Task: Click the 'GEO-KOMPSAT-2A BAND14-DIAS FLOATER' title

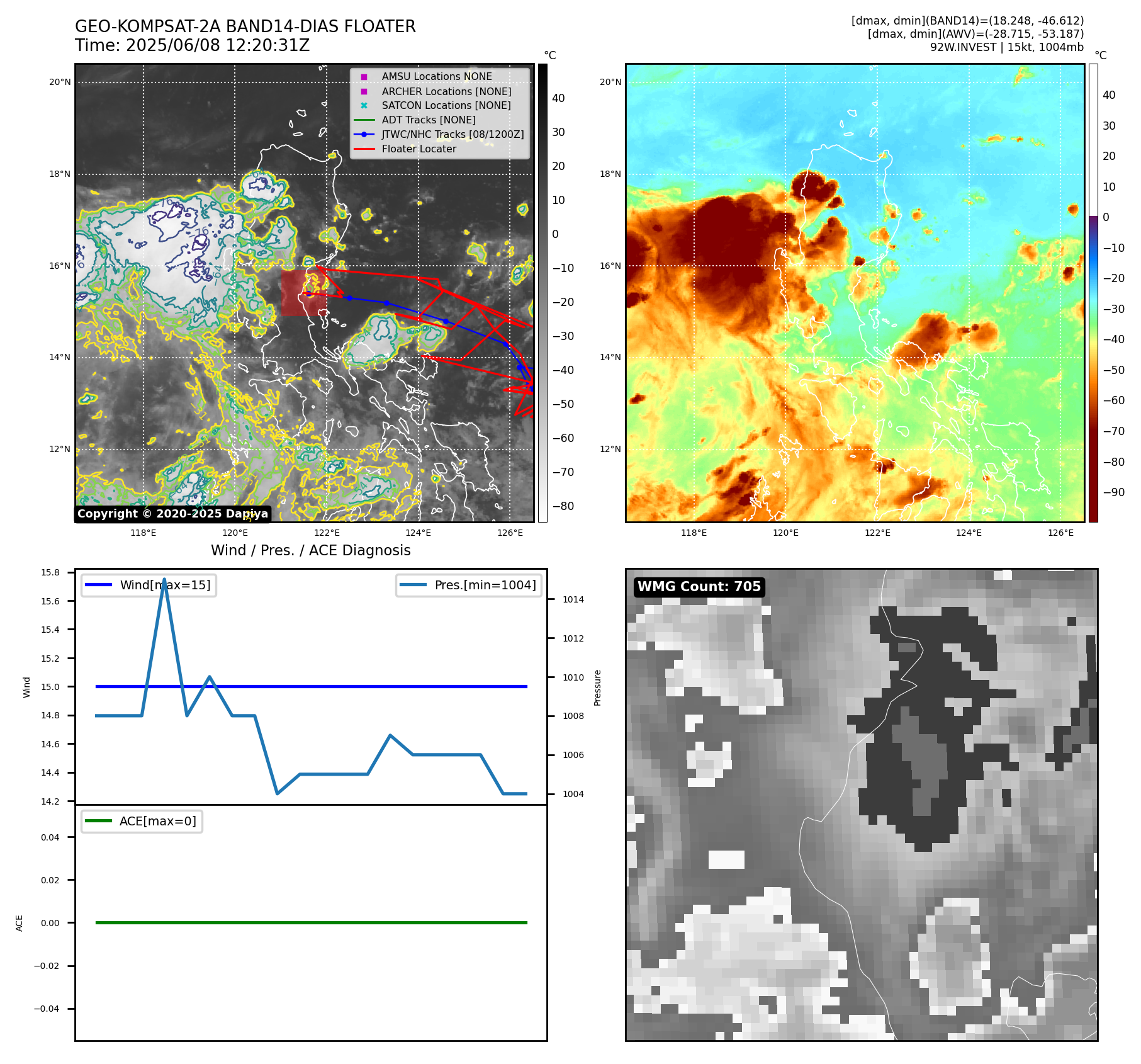Action: pos(245,26)
